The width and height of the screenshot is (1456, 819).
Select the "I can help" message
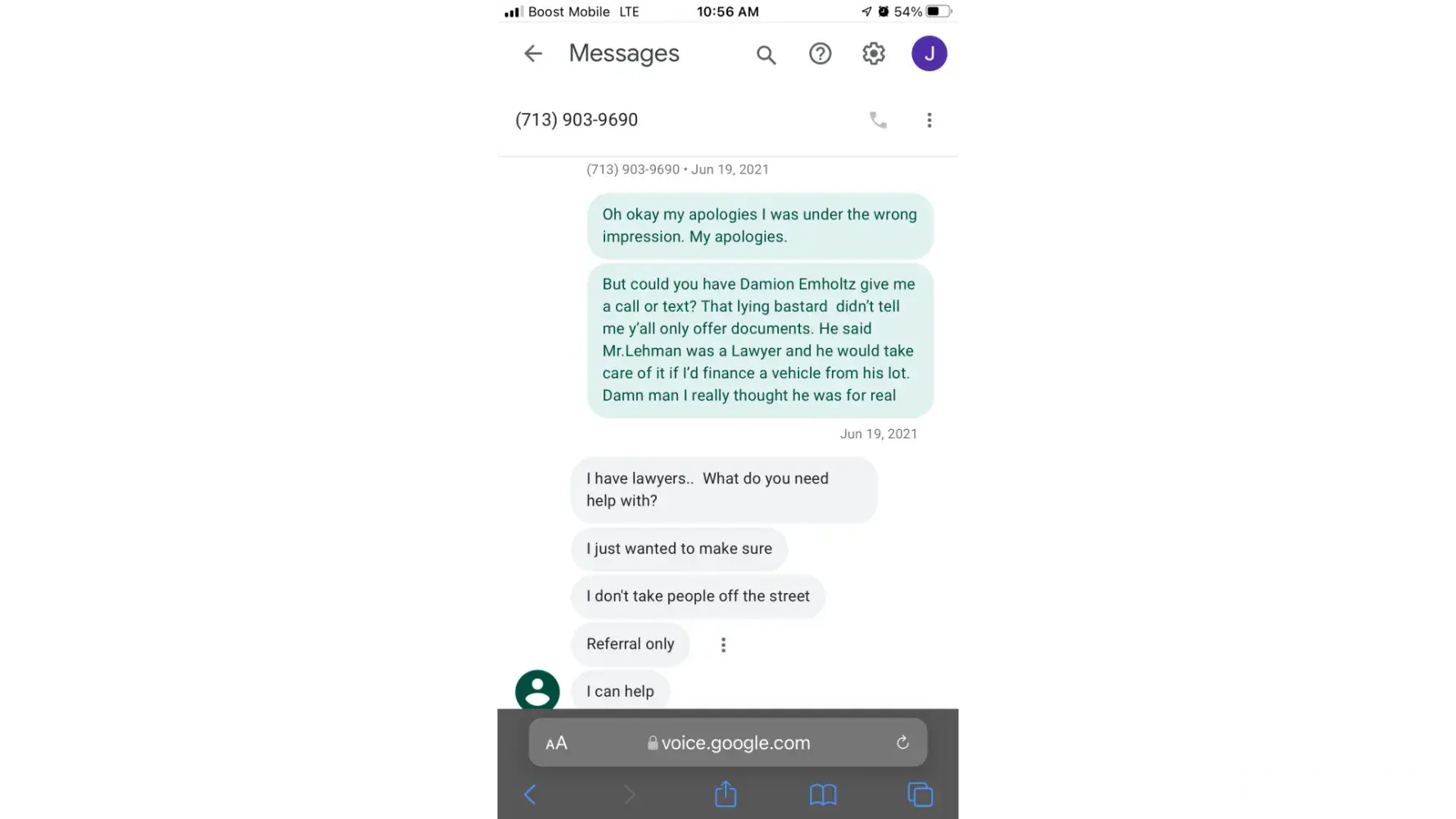pyautogui.click(x=620, y=691)
